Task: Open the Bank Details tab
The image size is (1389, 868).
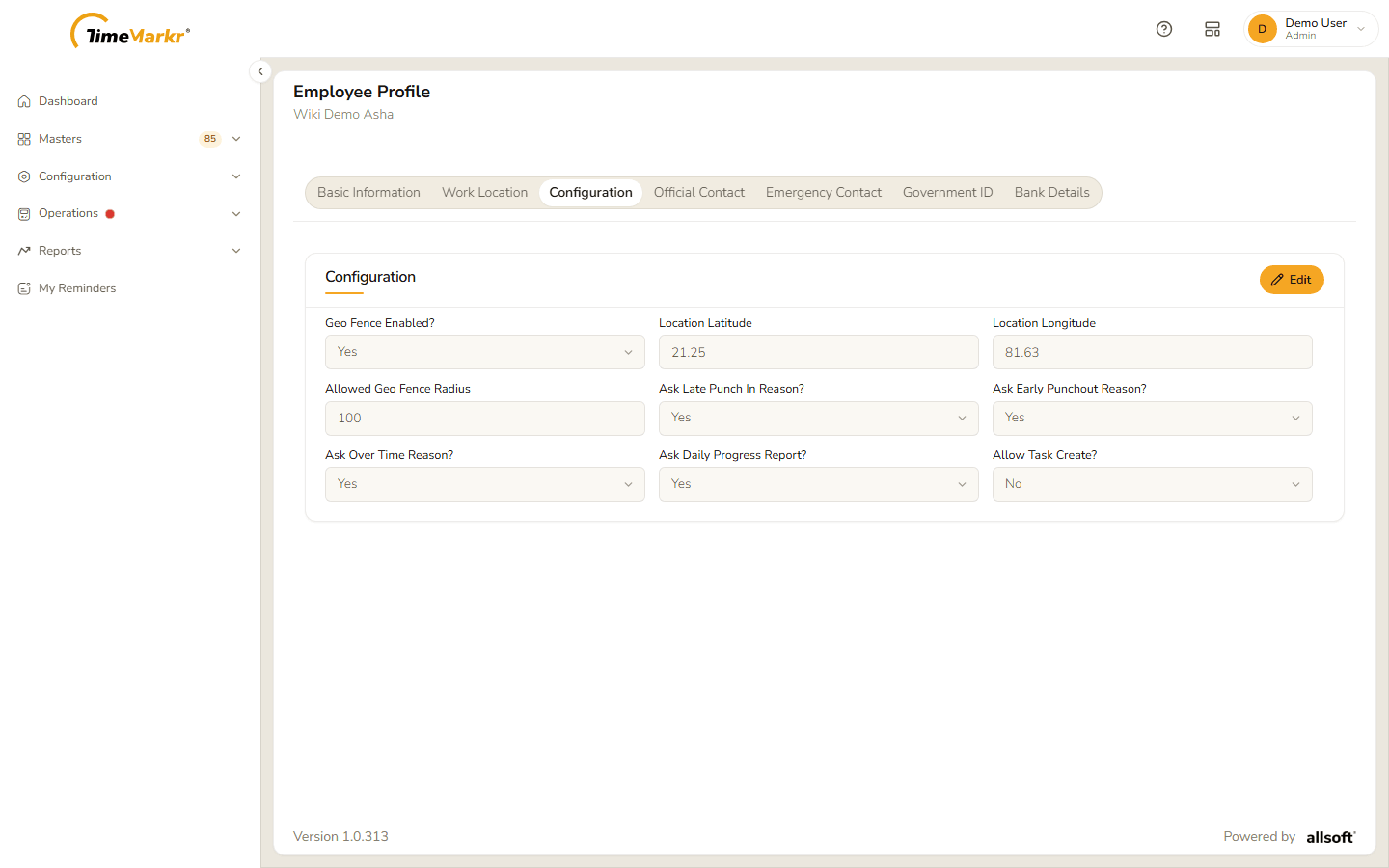Action: click(1052, 193)
